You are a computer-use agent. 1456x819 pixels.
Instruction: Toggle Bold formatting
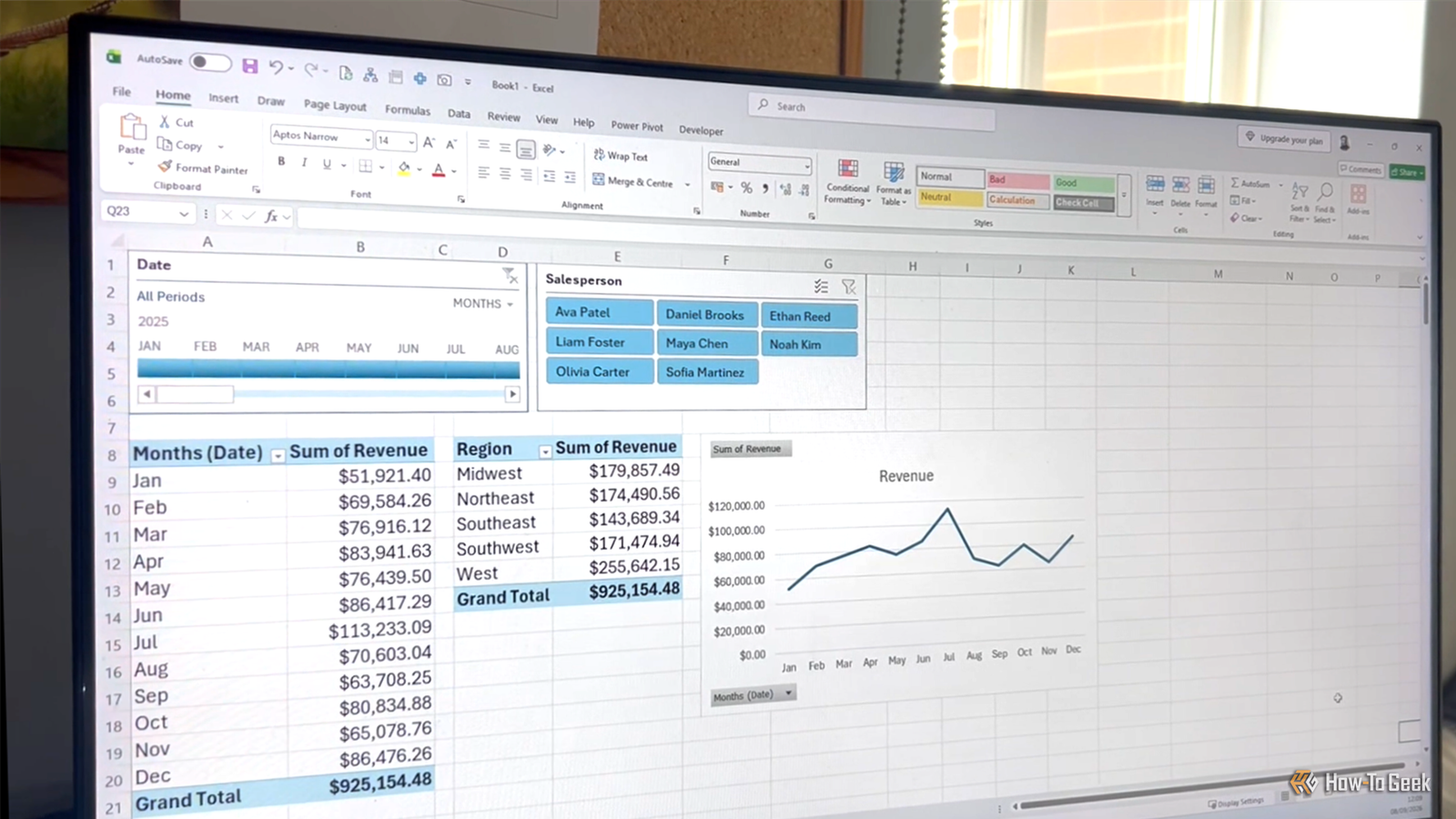click(281, 161)
